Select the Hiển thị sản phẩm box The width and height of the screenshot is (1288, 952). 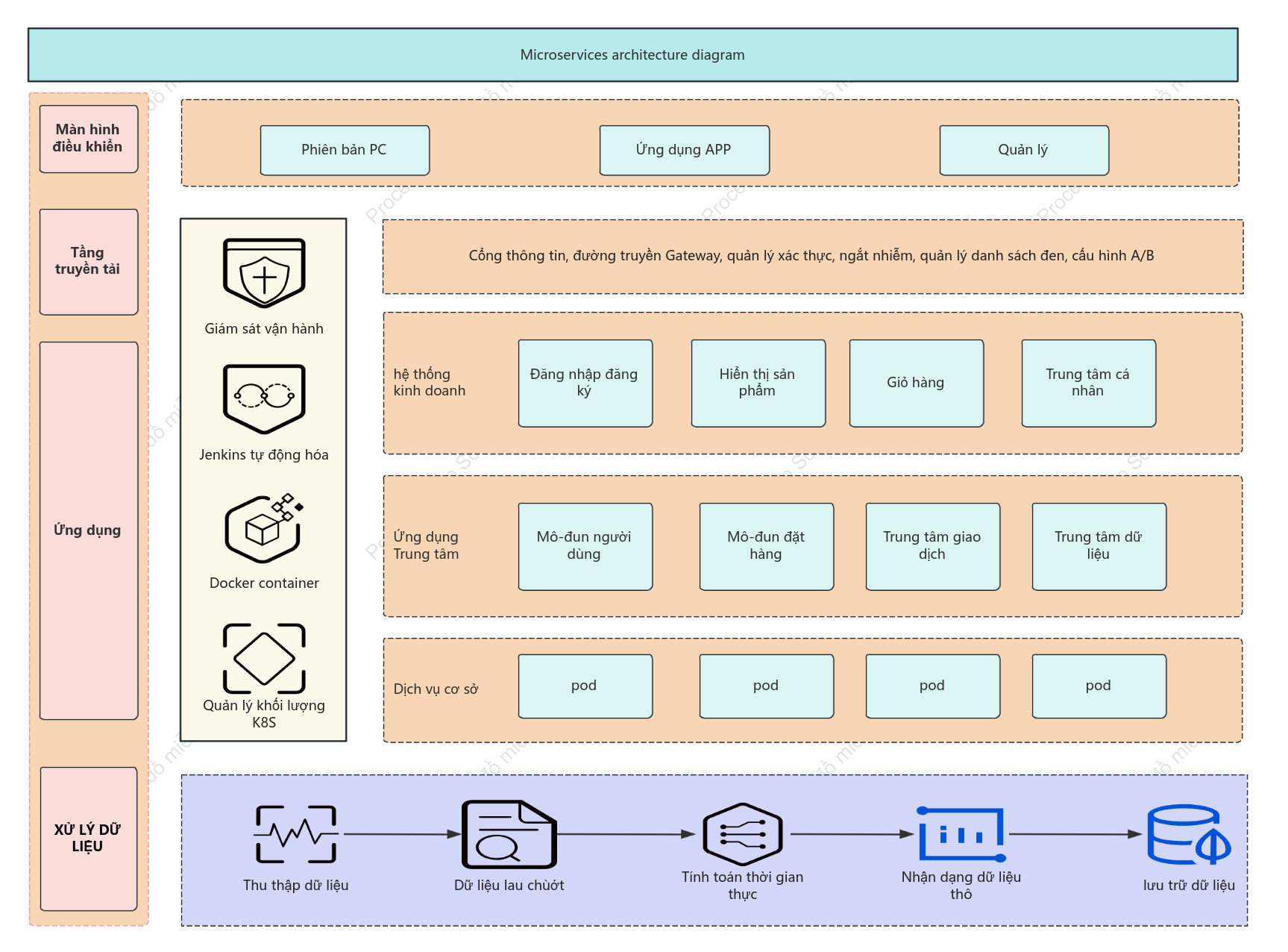[x=758, y=383]
